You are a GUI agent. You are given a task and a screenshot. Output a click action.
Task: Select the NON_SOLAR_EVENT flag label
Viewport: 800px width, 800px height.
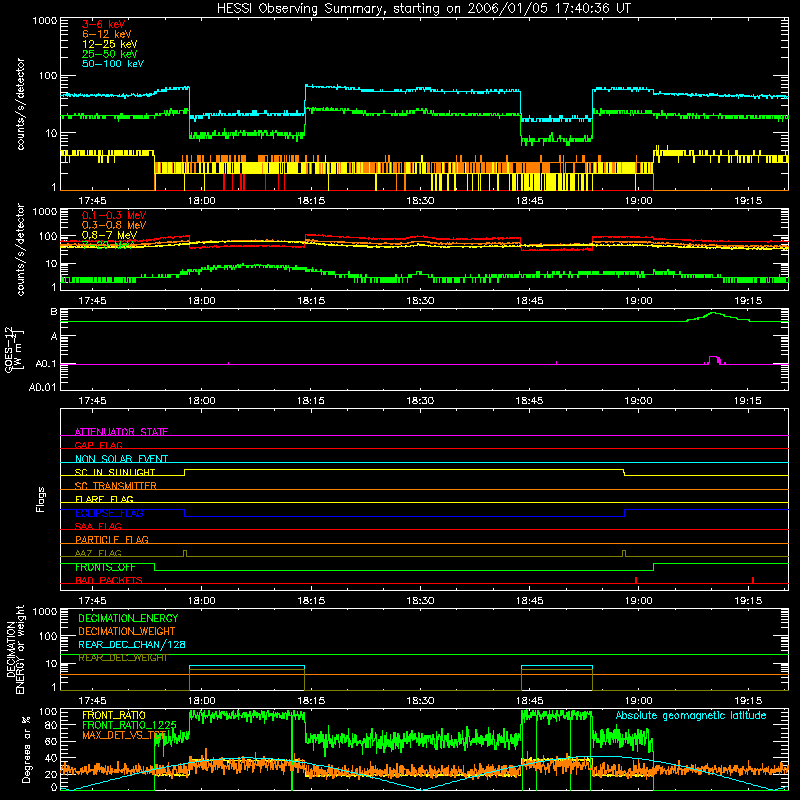pos(121,459)
